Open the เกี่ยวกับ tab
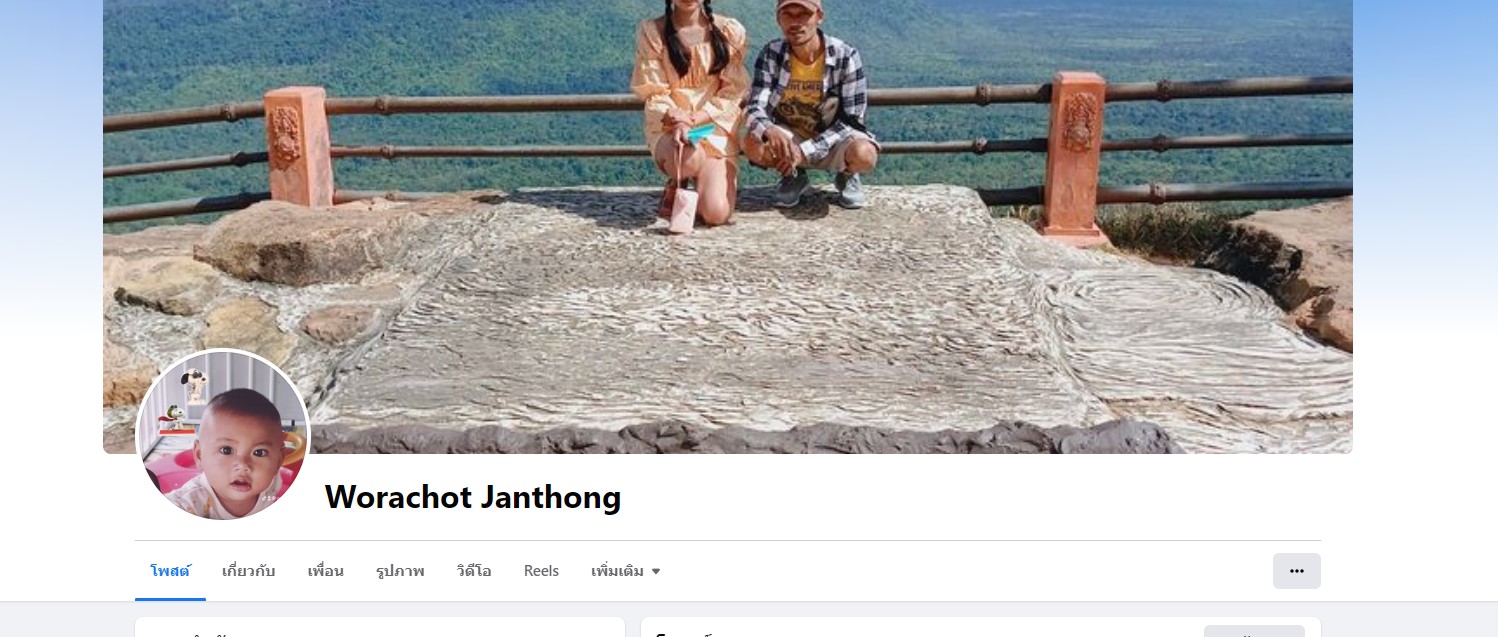 pos(248,571)
